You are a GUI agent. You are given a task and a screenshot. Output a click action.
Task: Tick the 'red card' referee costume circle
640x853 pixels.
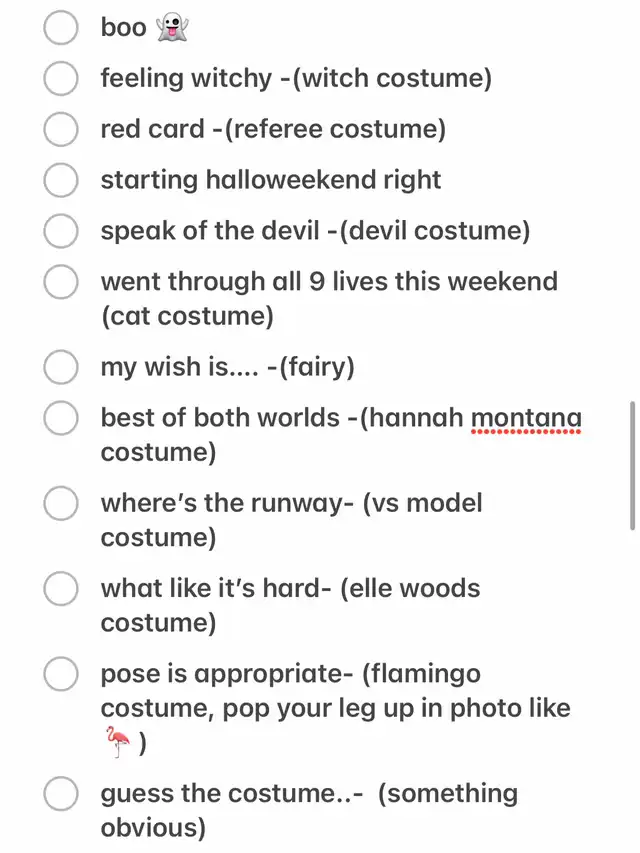pyautogui.click(x=61, y=129)
